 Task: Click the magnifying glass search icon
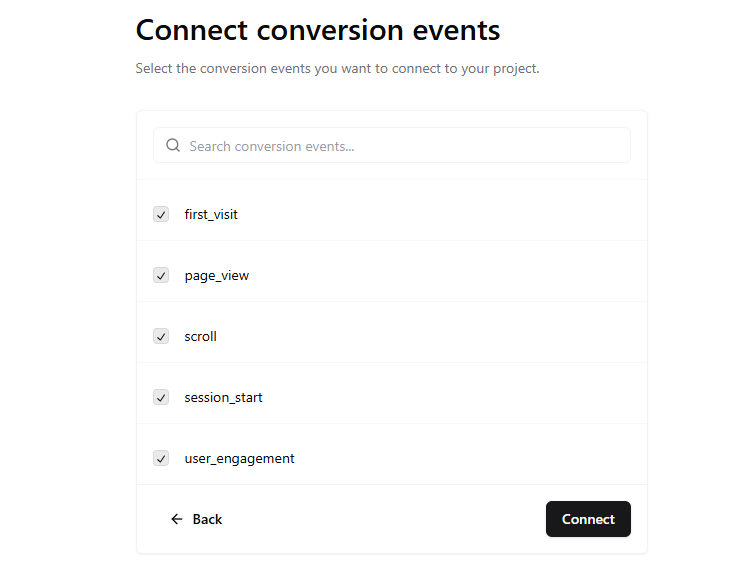click(173, 146)
